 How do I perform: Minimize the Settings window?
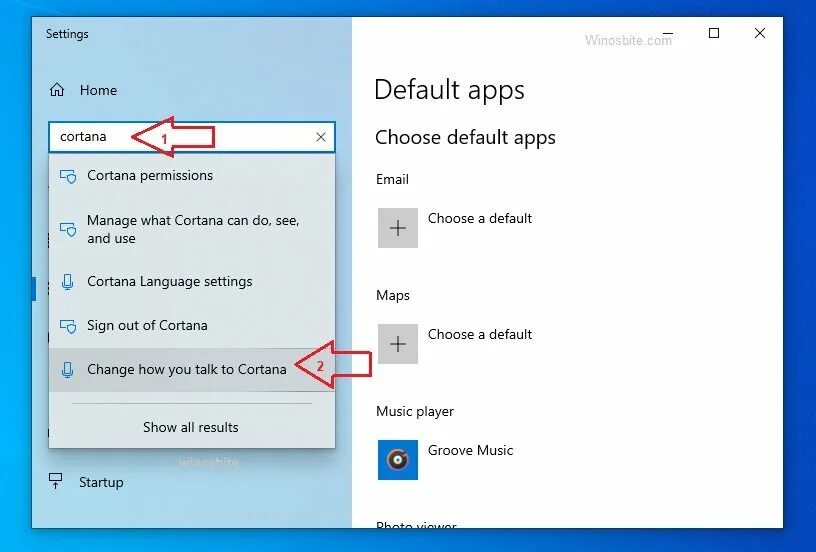click(668, 33)
